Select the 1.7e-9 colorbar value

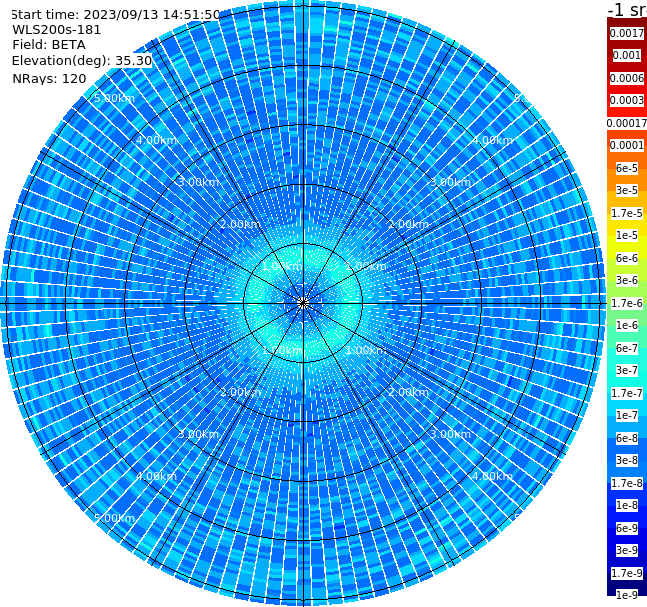click(627, 573)
